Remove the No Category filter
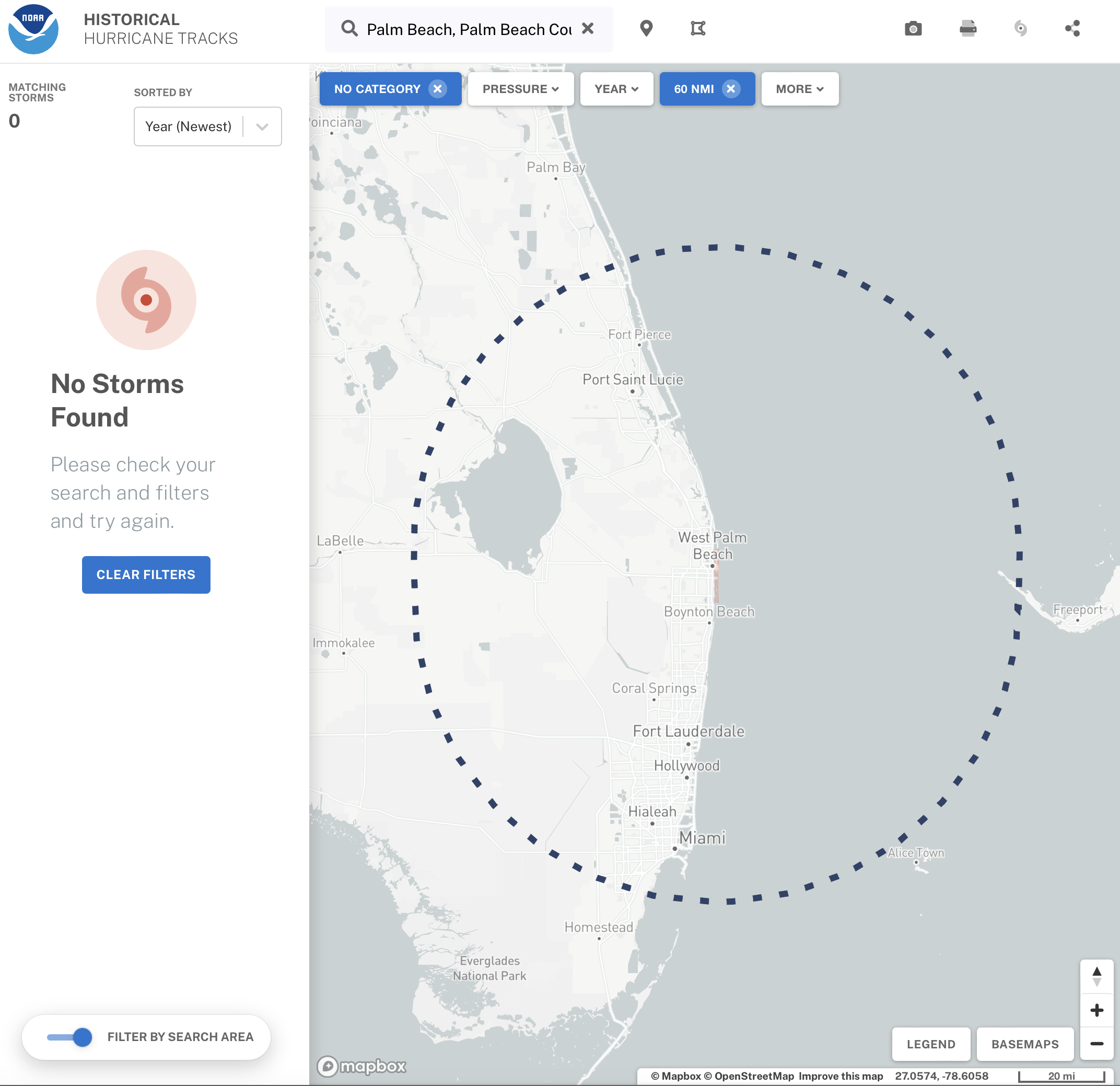Image resolution: width=1120 pixels, height=1086 pixels. click(x=437, y=89)
